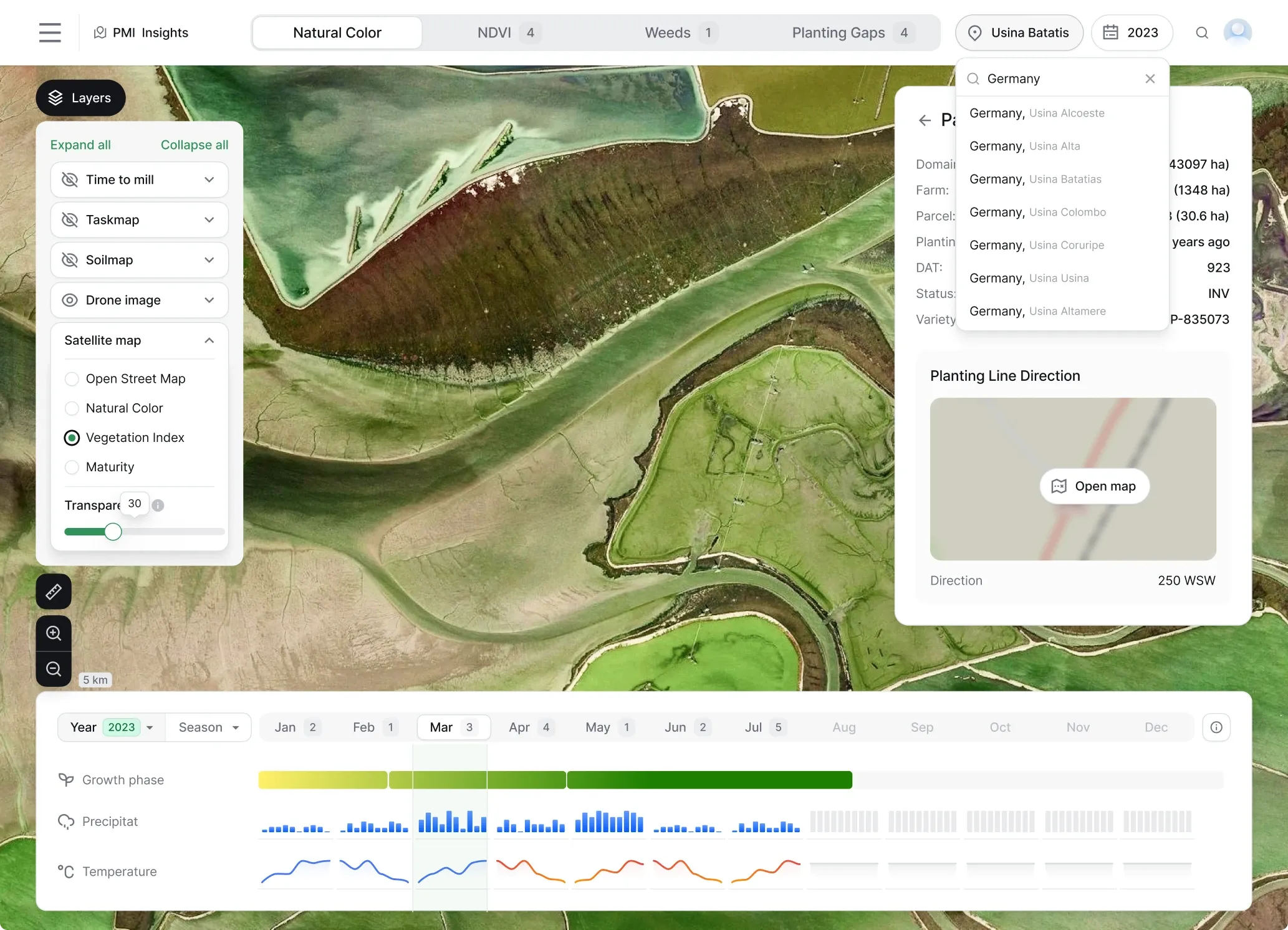Select Natural Color radio option
Image resolution: width=1288 pixels, height=930 pixels.
click(72, 408)
